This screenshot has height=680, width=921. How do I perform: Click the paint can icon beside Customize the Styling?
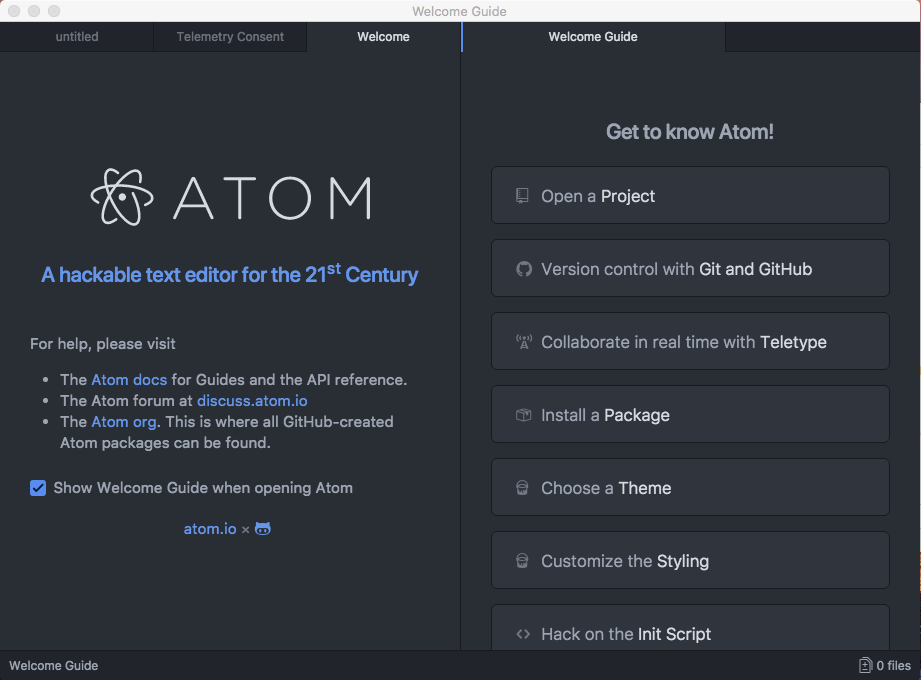(522, 561)
